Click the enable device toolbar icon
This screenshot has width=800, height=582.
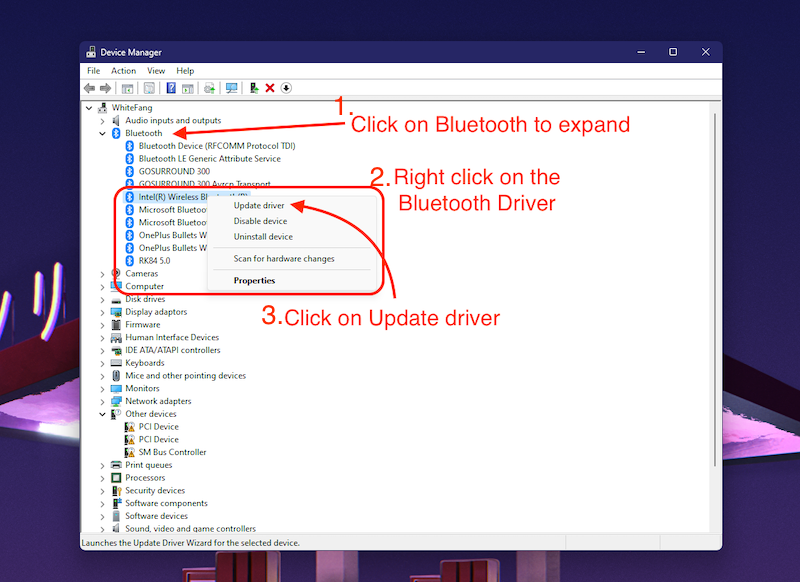point(254,88)
